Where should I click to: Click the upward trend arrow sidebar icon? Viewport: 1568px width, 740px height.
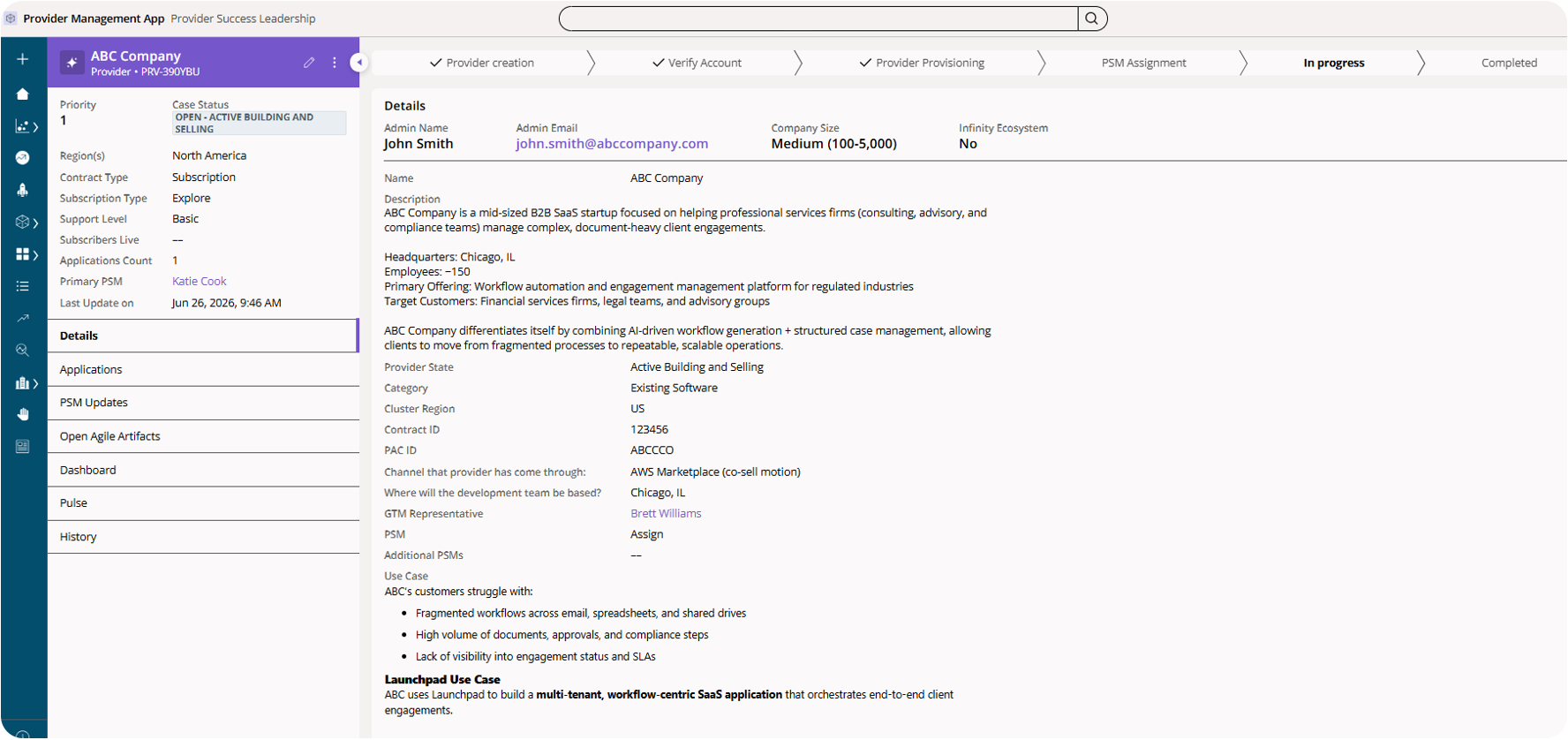click(23, 318)
